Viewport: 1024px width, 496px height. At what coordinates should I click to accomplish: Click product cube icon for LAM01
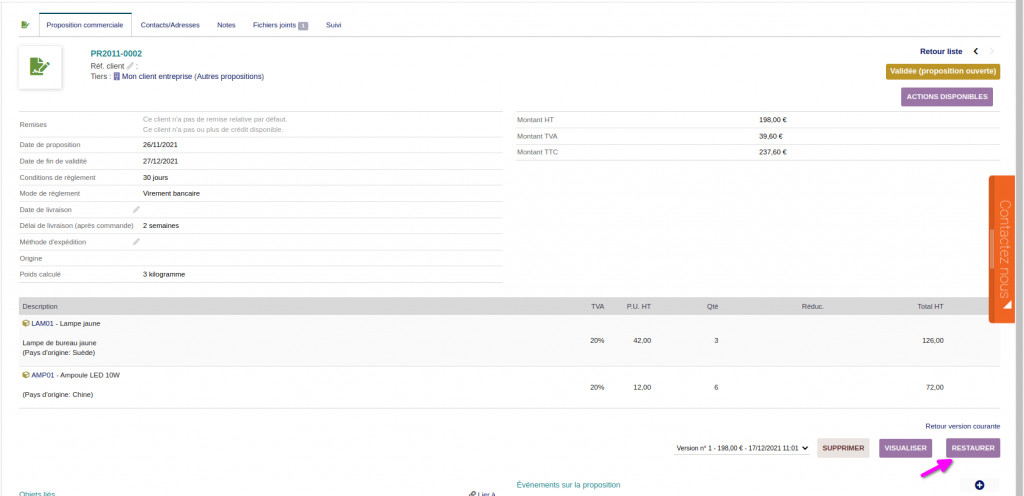coord(26,323)
